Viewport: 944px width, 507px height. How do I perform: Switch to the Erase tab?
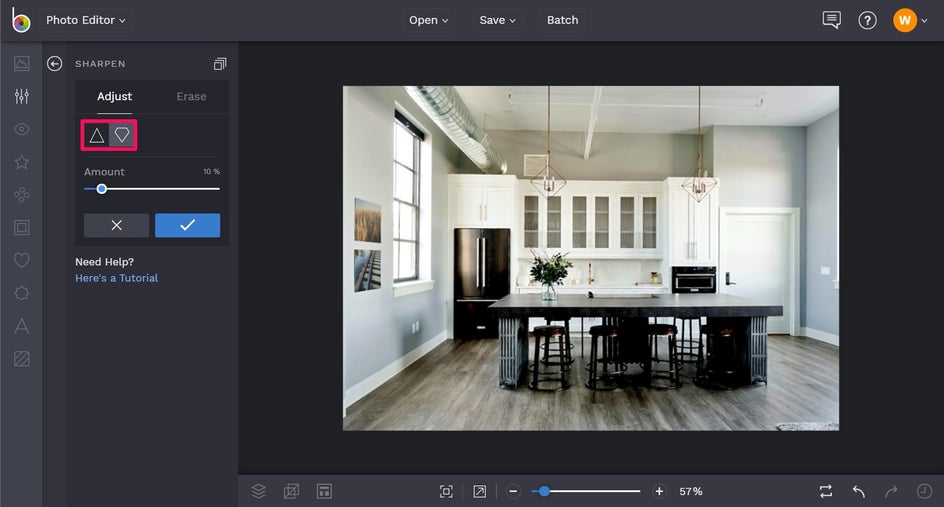point(191,97)
